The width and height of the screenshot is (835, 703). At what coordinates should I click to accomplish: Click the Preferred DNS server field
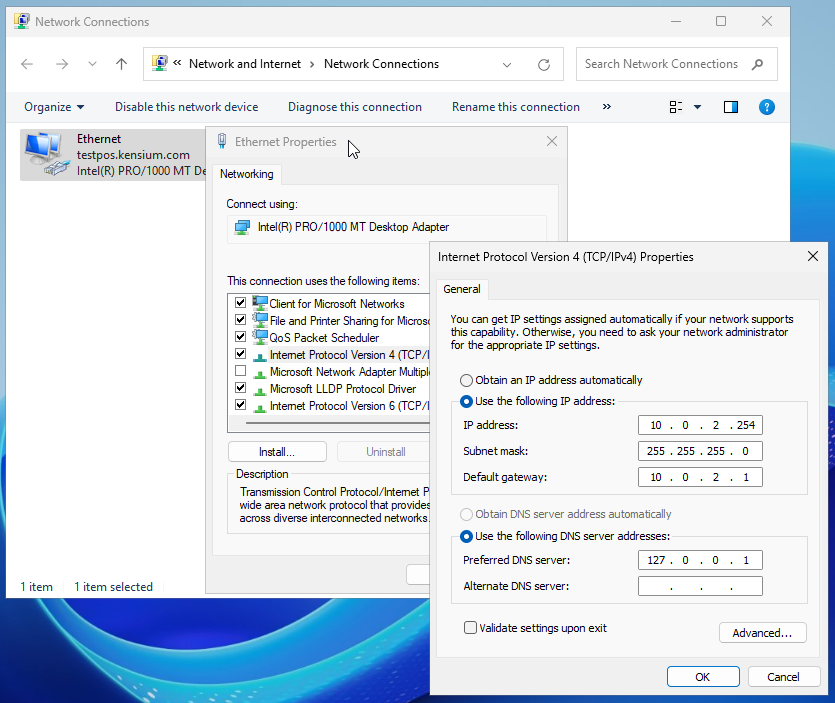point(700,560)
